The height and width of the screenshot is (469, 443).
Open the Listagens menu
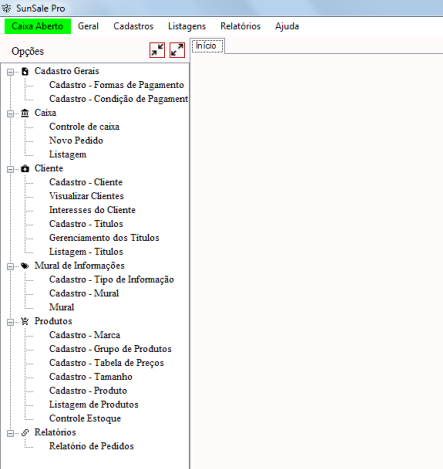click(187, 26)
